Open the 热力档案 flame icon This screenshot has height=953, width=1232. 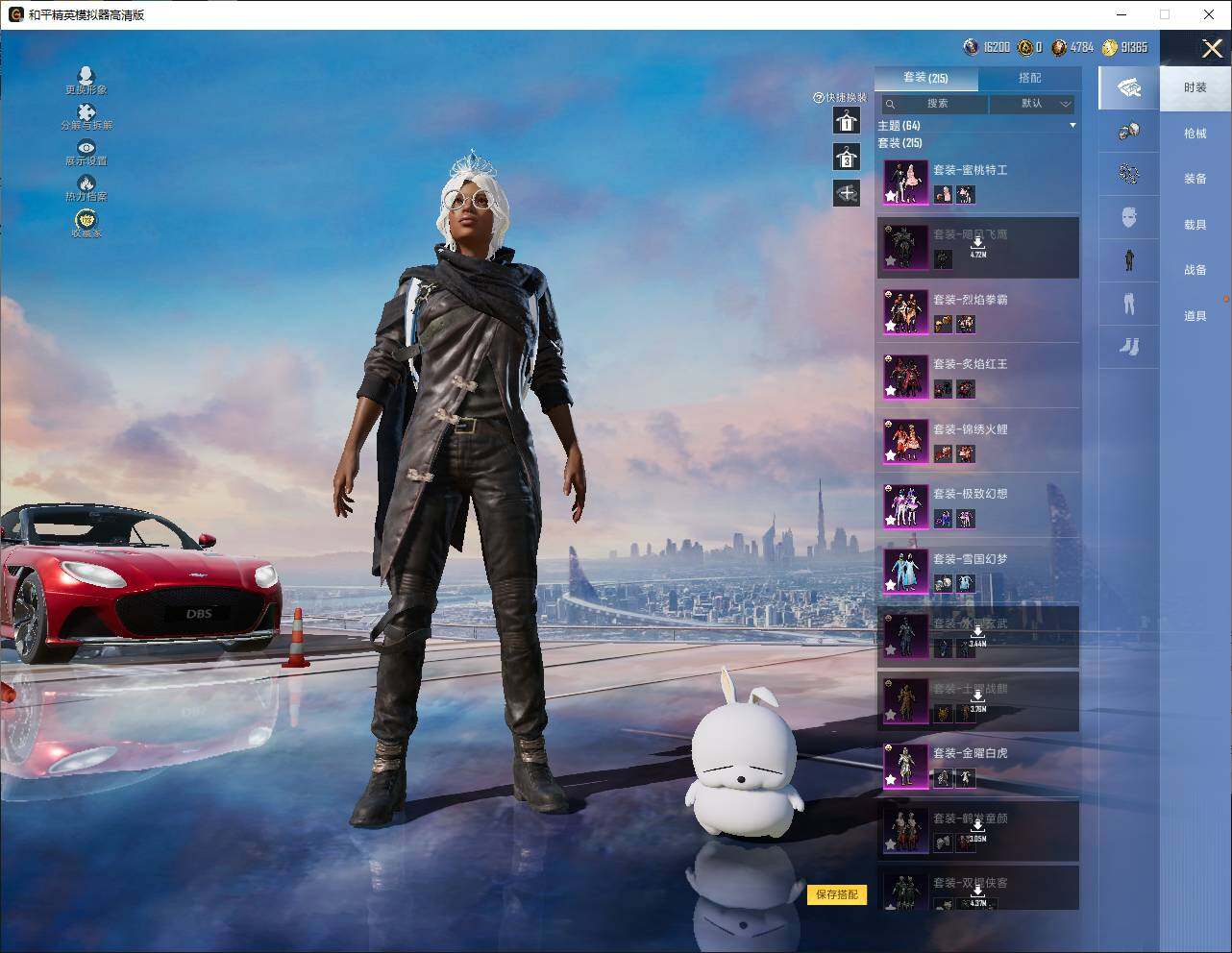click(x=86, y=183)
